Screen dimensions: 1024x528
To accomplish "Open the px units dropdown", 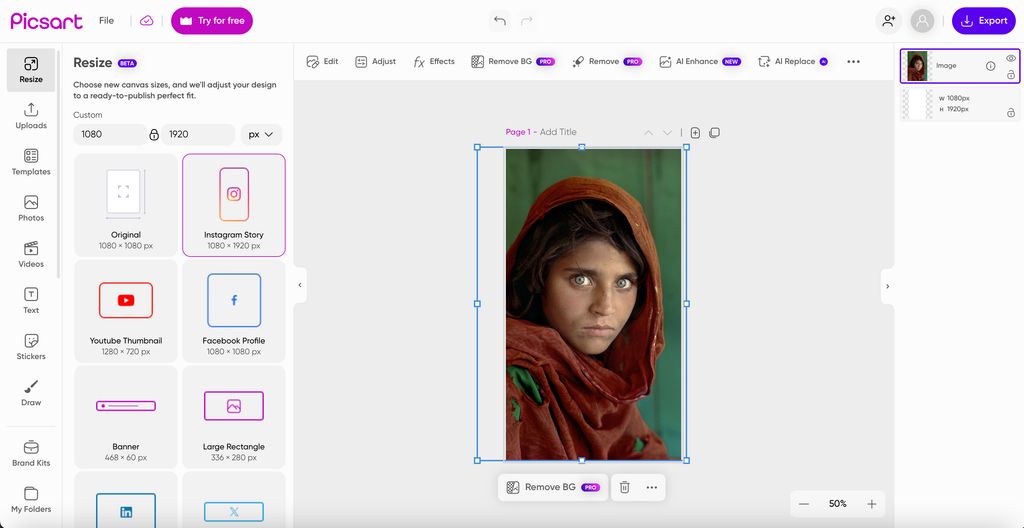I will point(261,134).
